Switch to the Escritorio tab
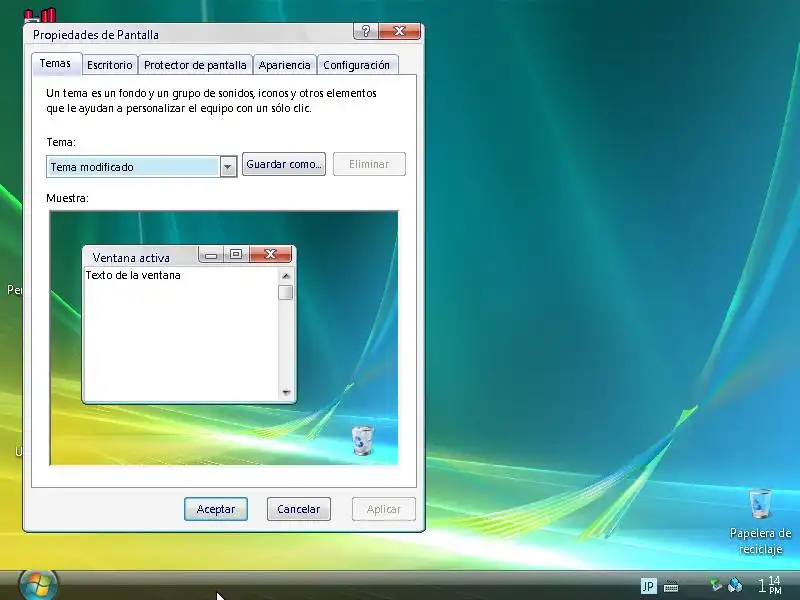 click(x=110, y=65)
